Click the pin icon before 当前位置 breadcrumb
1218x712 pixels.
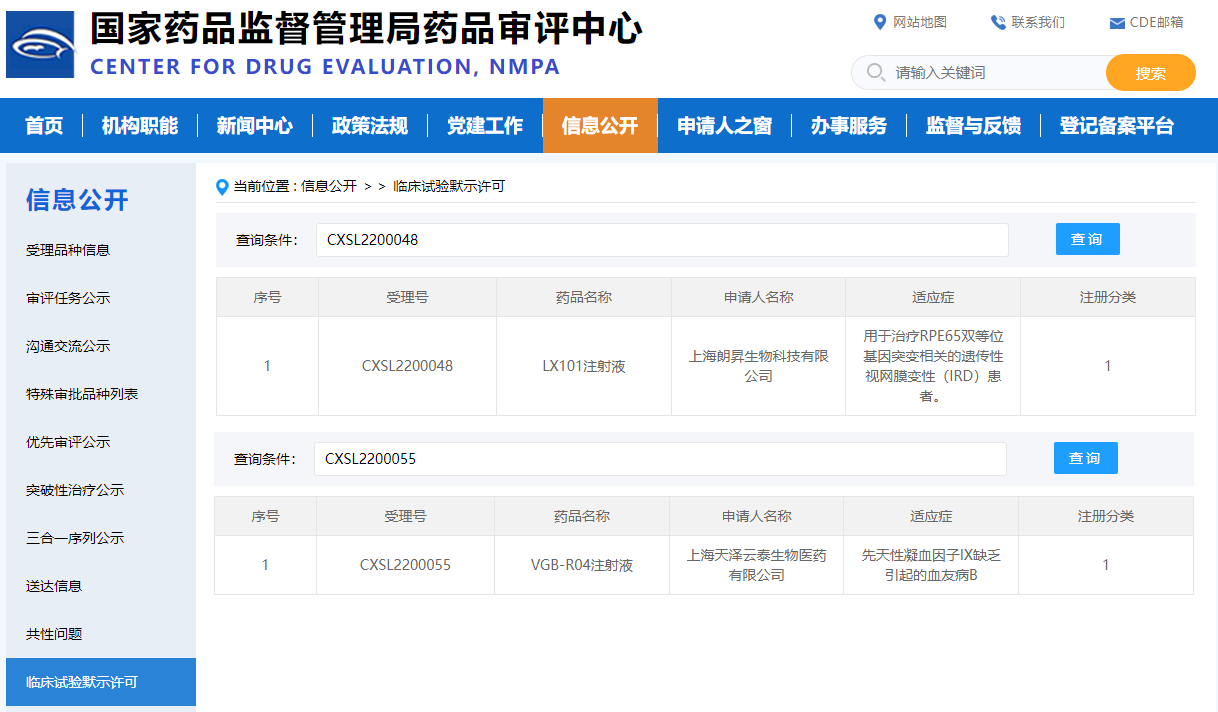221,187
